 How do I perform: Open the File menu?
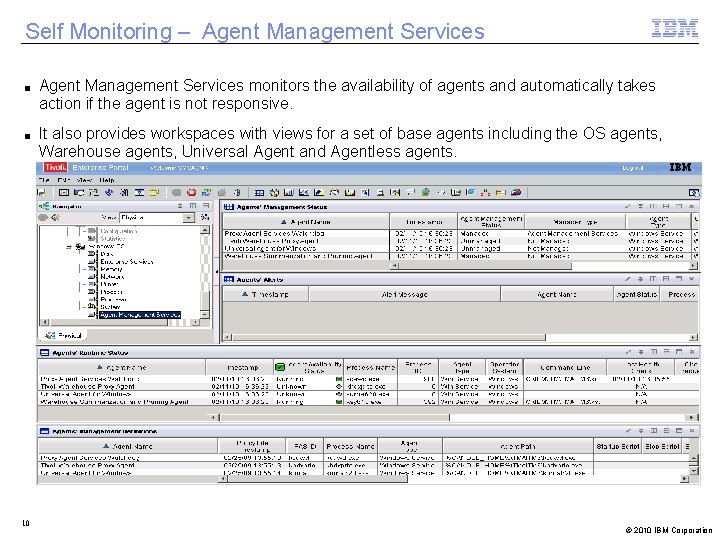(45, 180)
